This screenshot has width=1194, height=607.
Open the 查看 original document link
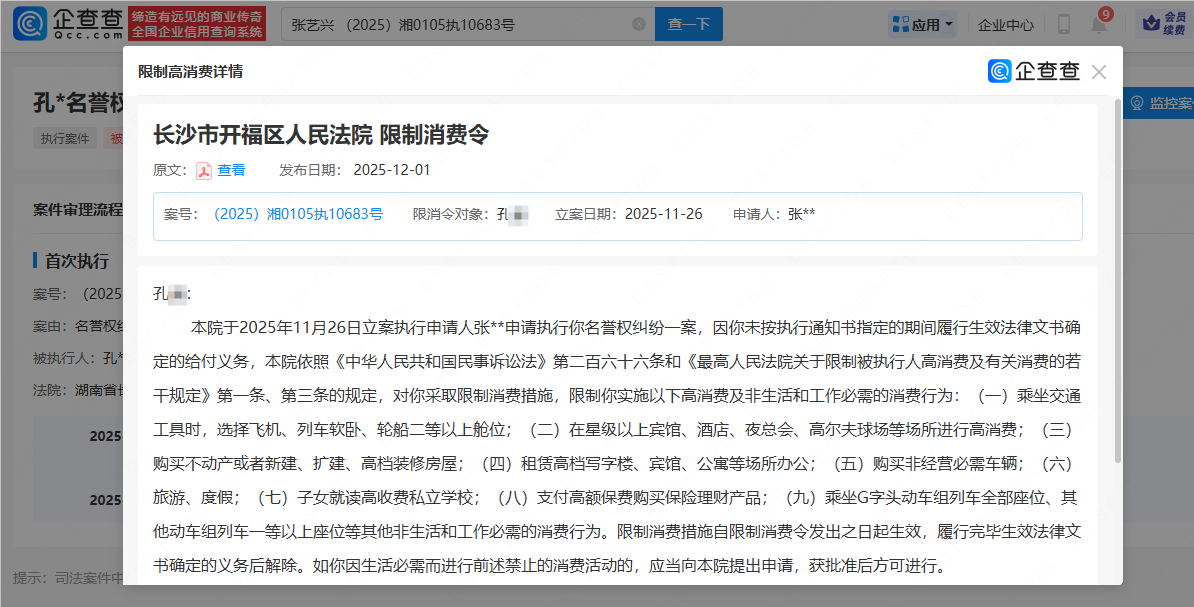pyautogui.click(x=231, y=170)
